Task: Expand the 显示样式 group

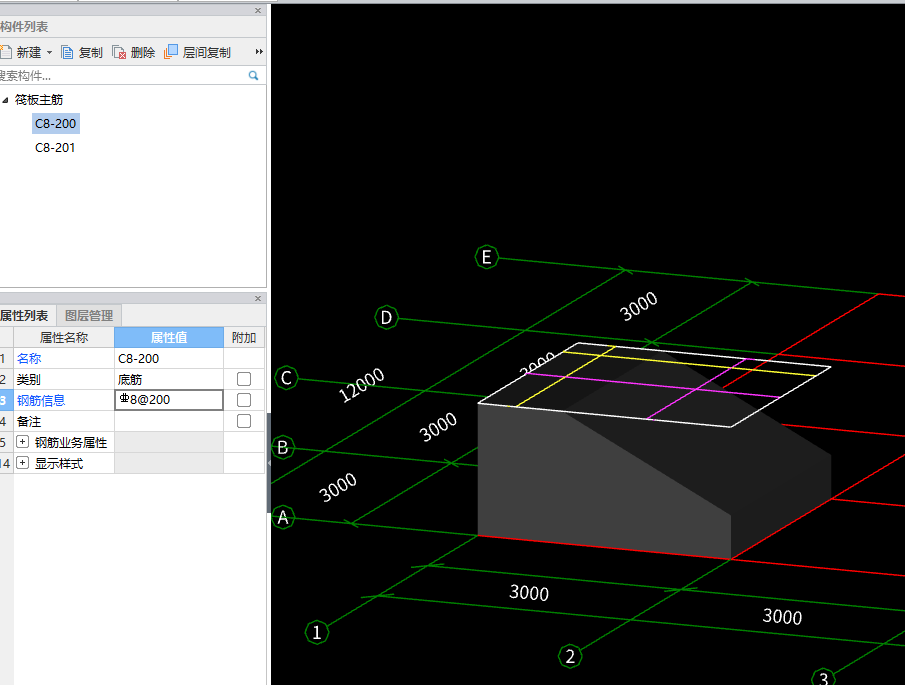Action: [x=23, y=463]
